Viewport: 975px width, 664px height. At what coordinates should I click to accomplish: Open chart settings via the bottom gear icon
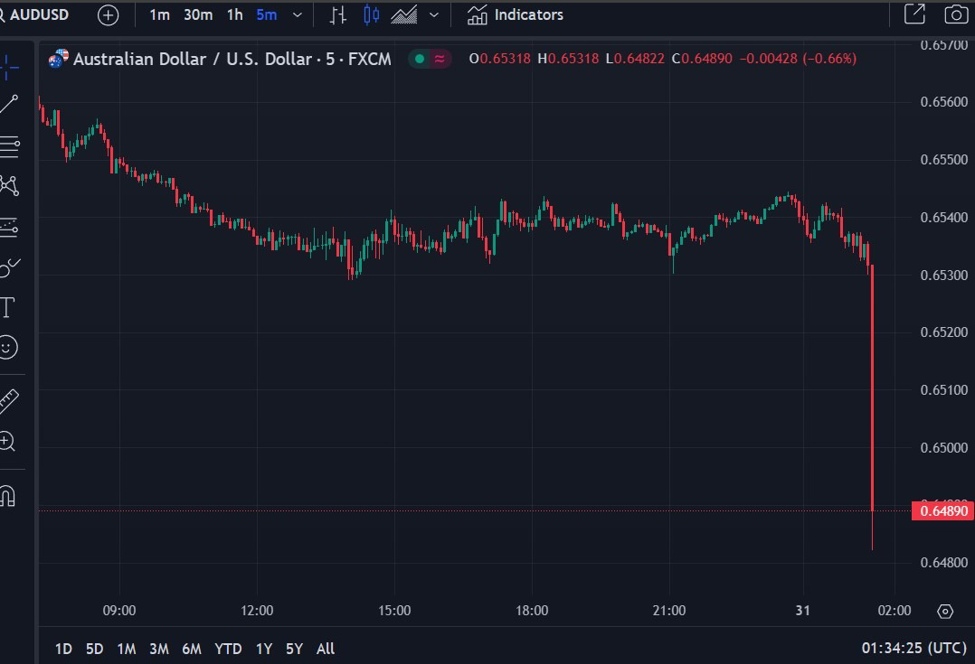pos(945,610)
